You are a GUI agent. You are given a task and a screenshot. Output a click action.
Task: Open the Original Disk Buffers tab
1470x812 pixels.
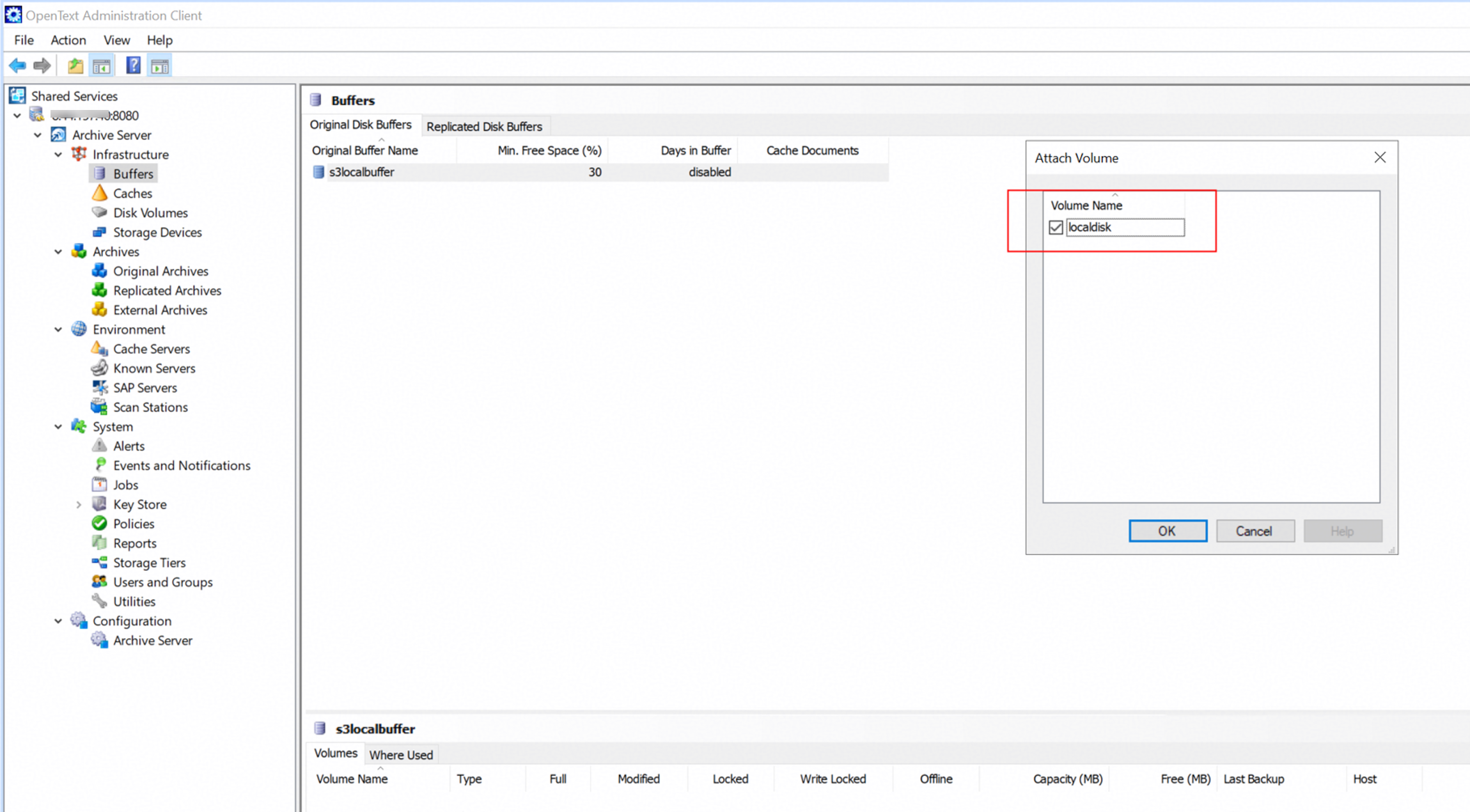(361, 125)
